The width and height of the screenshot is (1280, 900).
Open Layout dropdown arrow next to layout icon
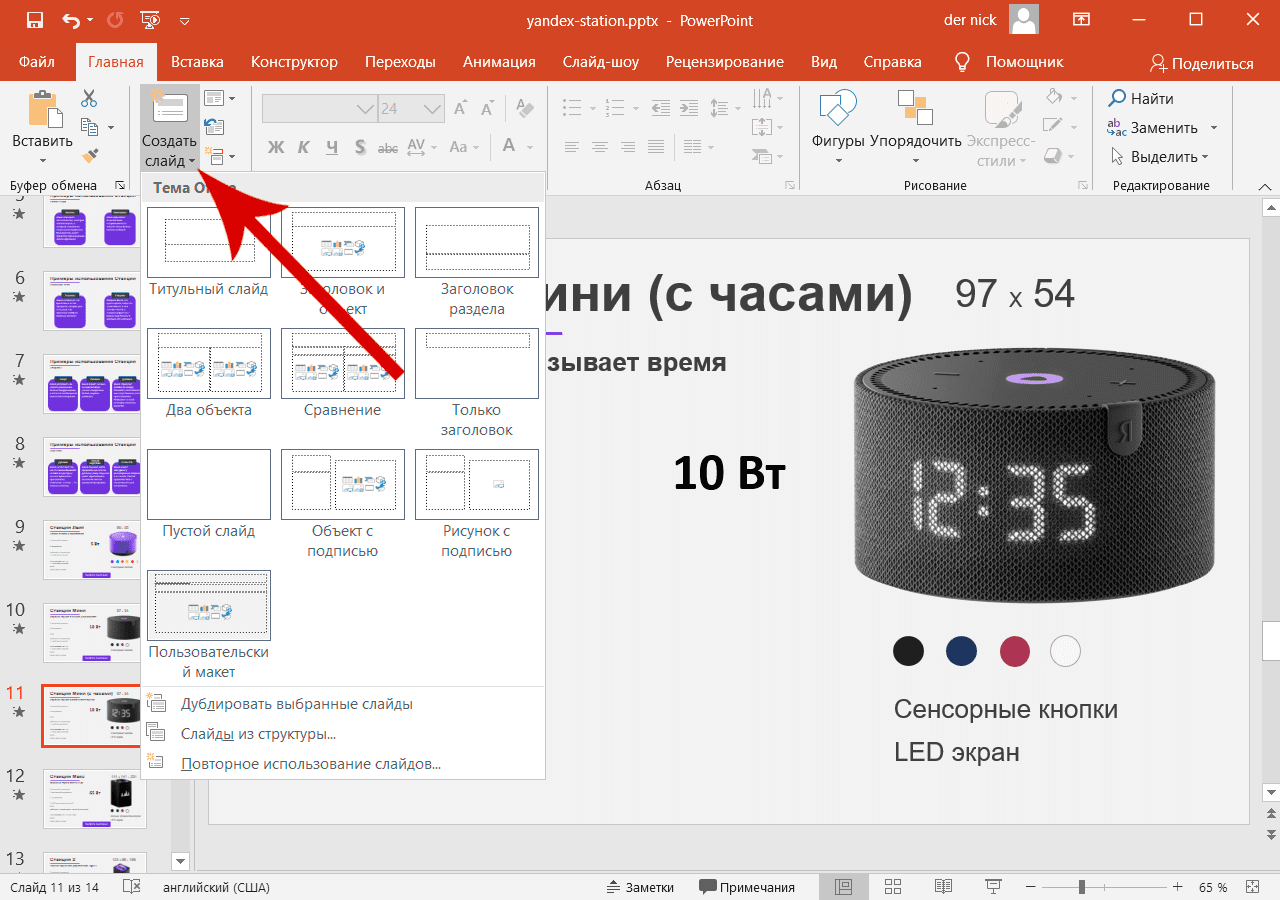point(232,98)
